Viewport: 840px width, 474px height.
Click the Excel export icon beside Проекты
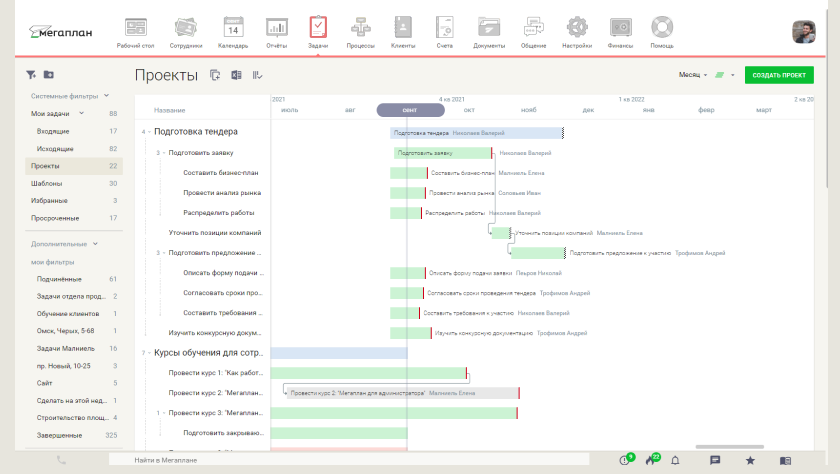237,75
